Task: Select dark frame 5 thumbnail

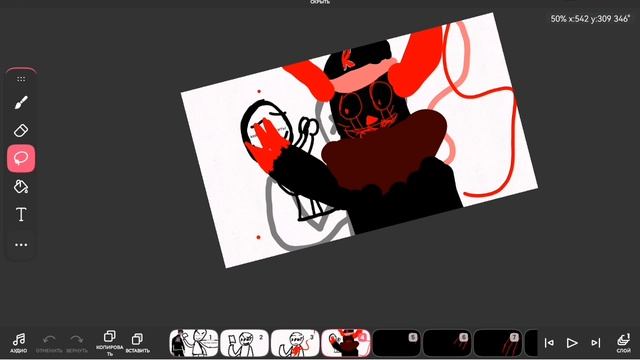Action: point(396,343)
